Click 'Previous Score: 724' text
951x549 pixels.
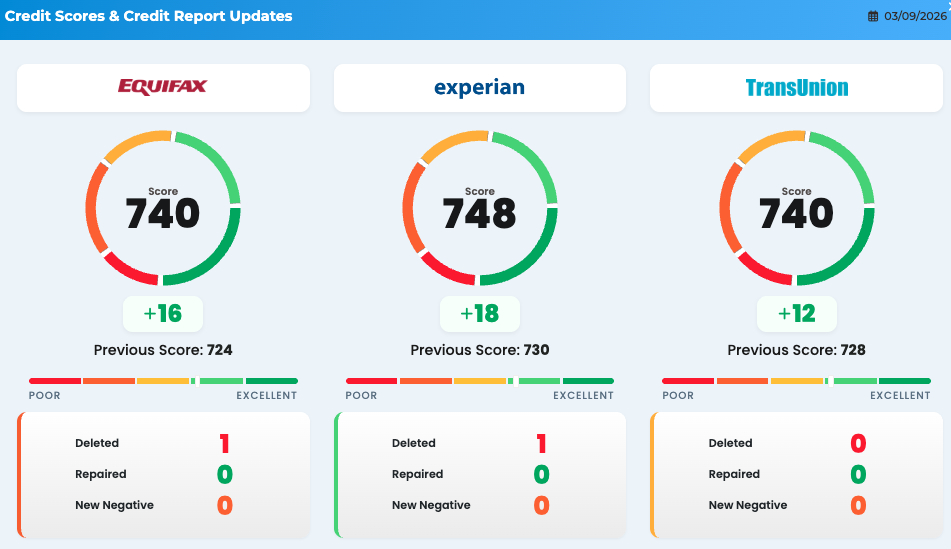click(x=163, y=350)
